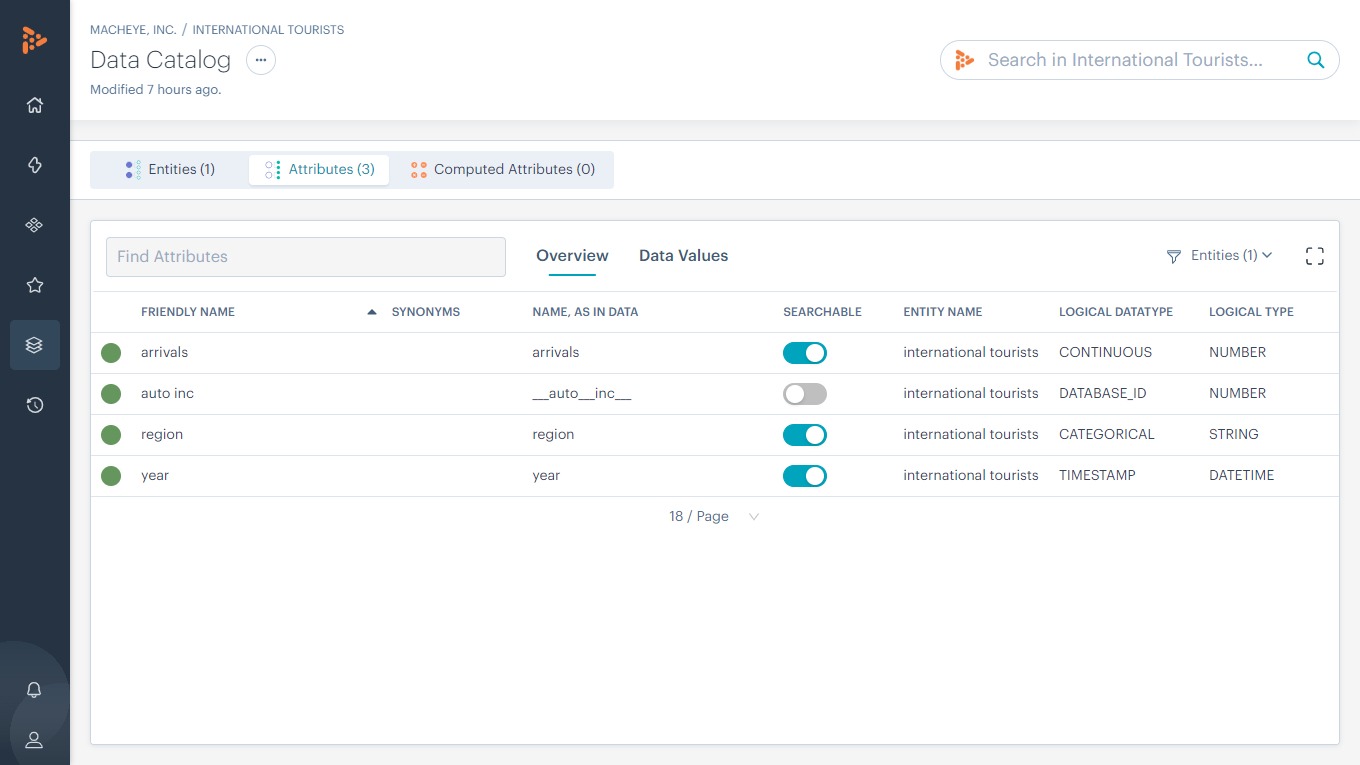
Task: Click the CATEGORICAL datatype cell
Action: pyautogui.click(x=1107, y=435)
